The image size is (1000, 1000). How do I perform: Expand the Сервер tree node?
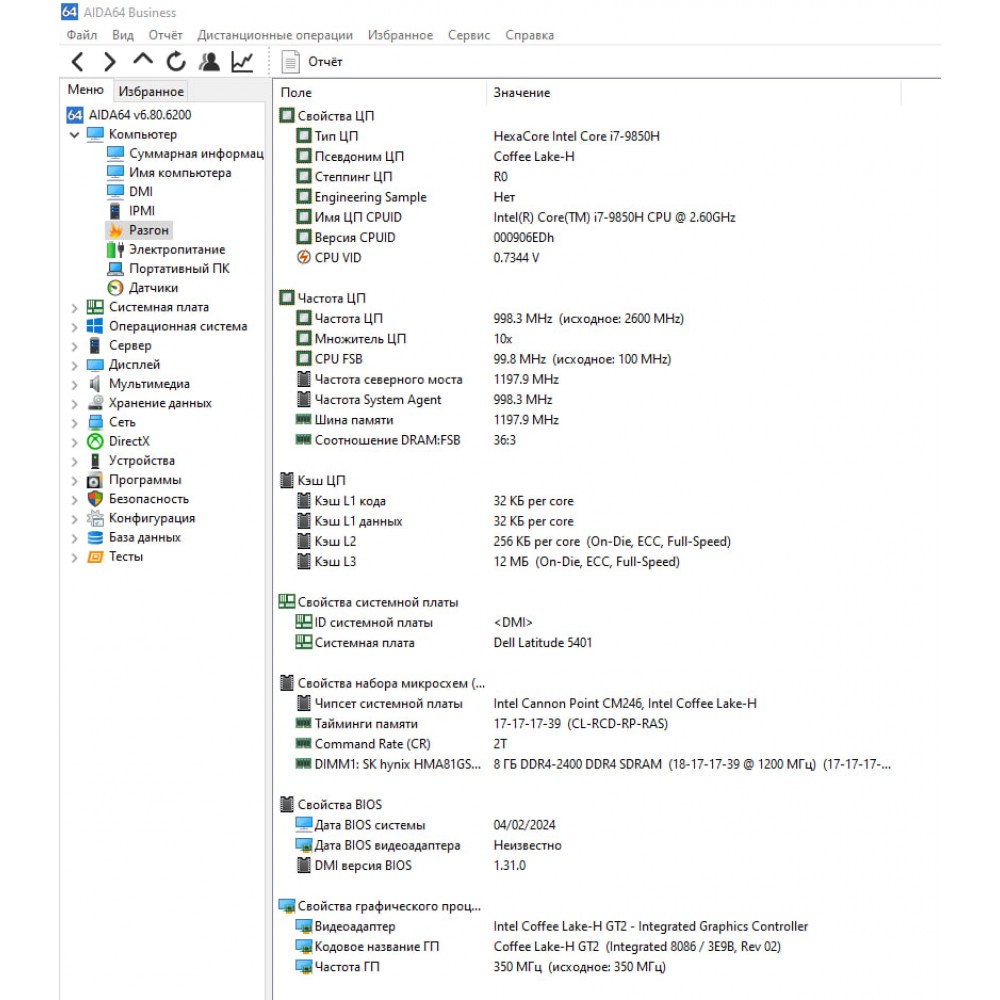pos(74,346)
